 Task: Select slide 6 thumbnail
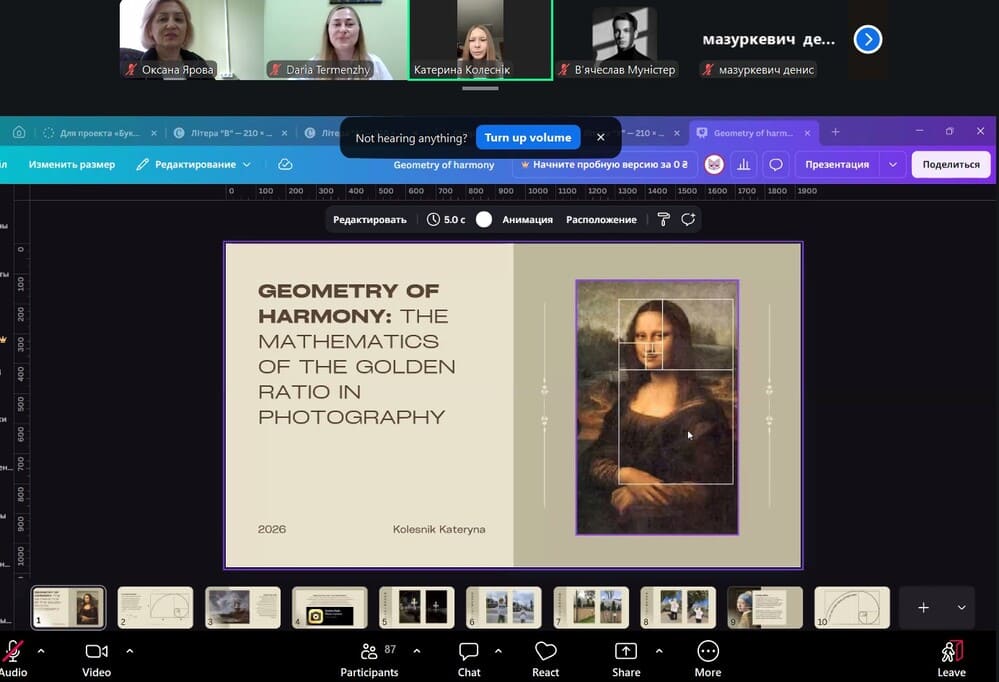503,607
